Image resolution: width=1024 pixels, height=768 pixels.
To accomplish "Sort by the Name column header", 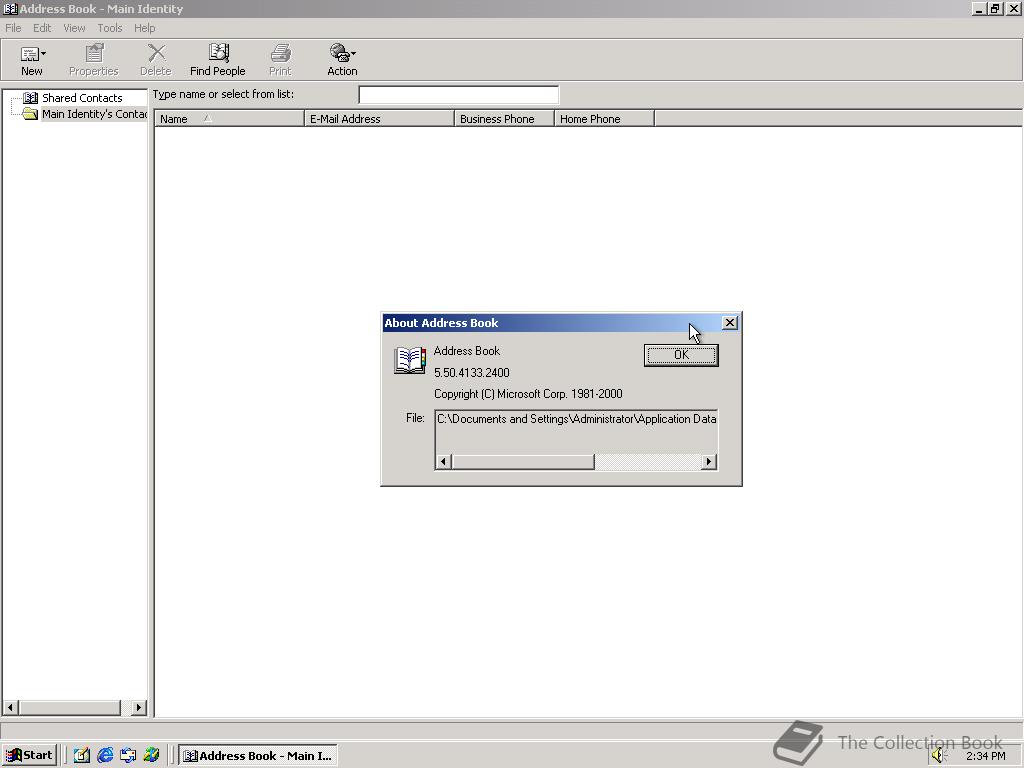I will click(x=229, y=119).
